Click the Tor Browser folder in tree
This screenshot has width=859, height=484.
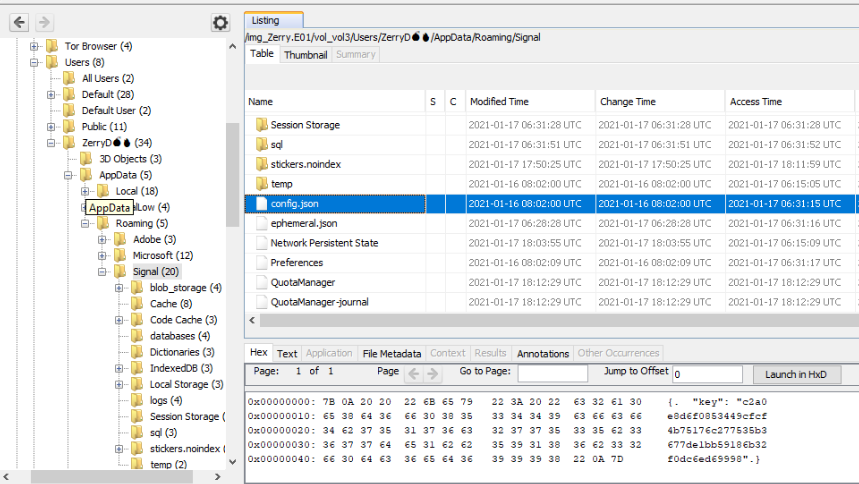[x=53, y=46]
